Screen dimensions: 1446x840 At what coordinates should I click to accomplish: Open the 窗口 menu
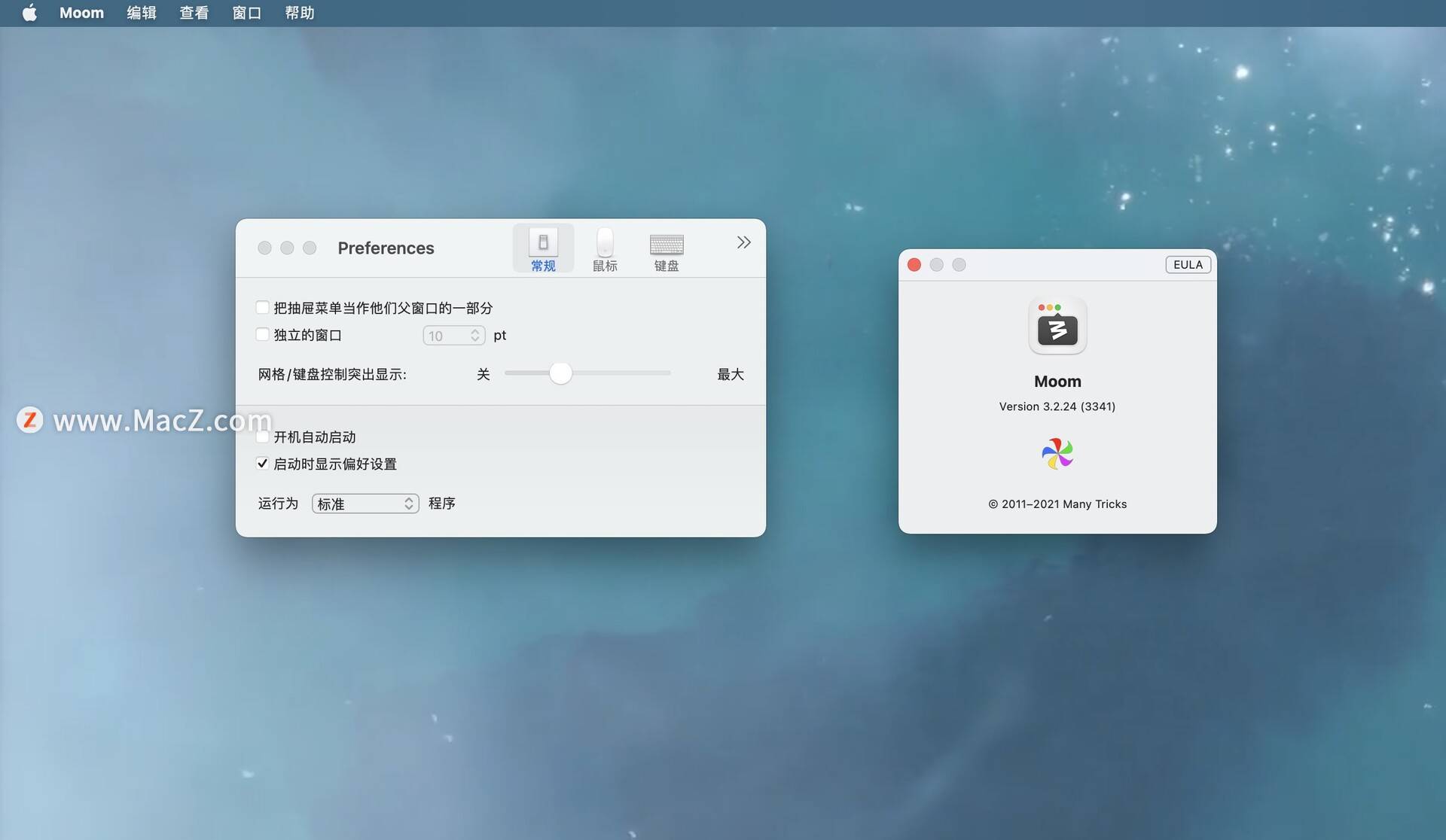coord(246,13)
